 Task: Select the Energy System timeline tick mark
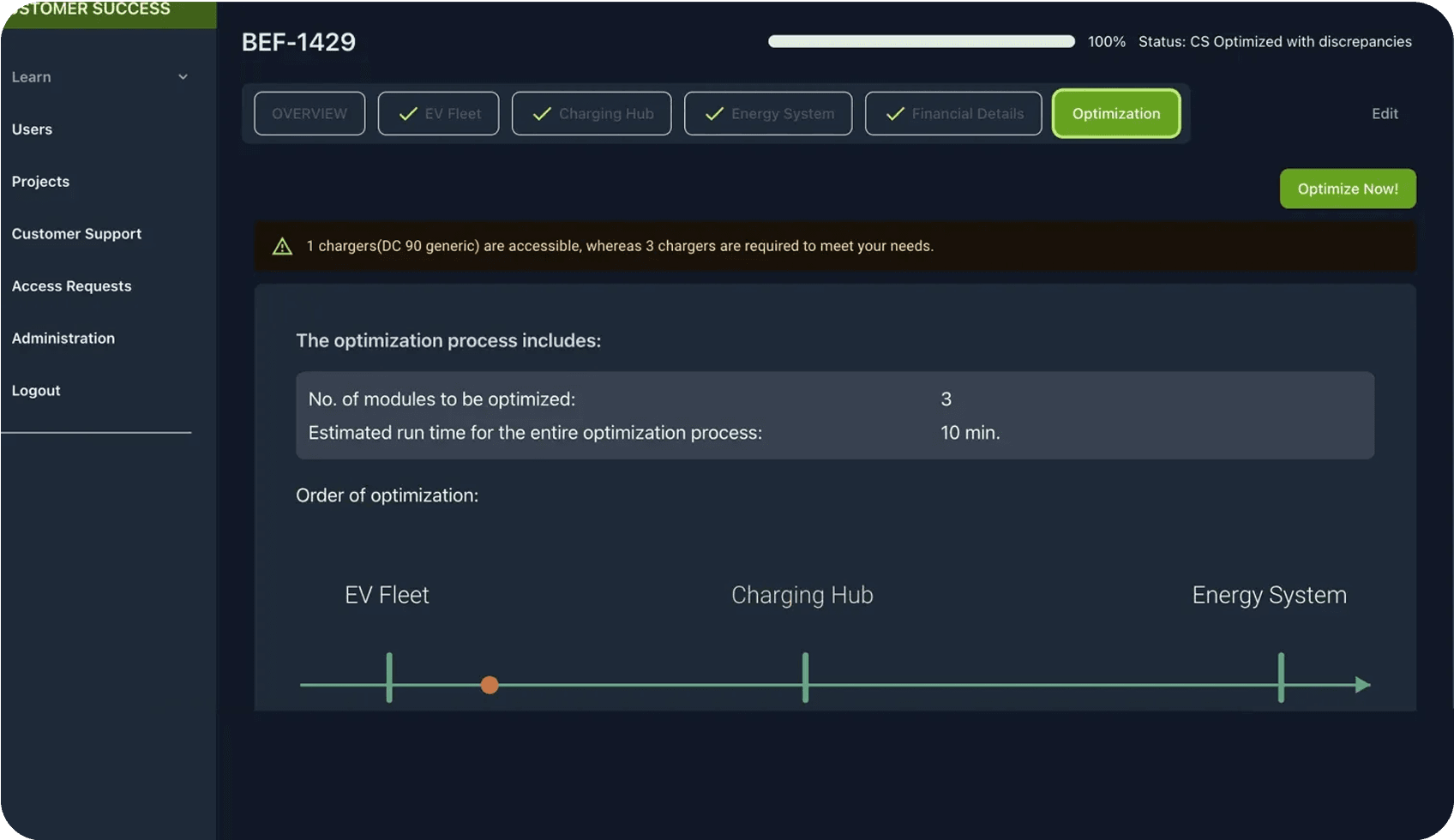point(1281,677)
